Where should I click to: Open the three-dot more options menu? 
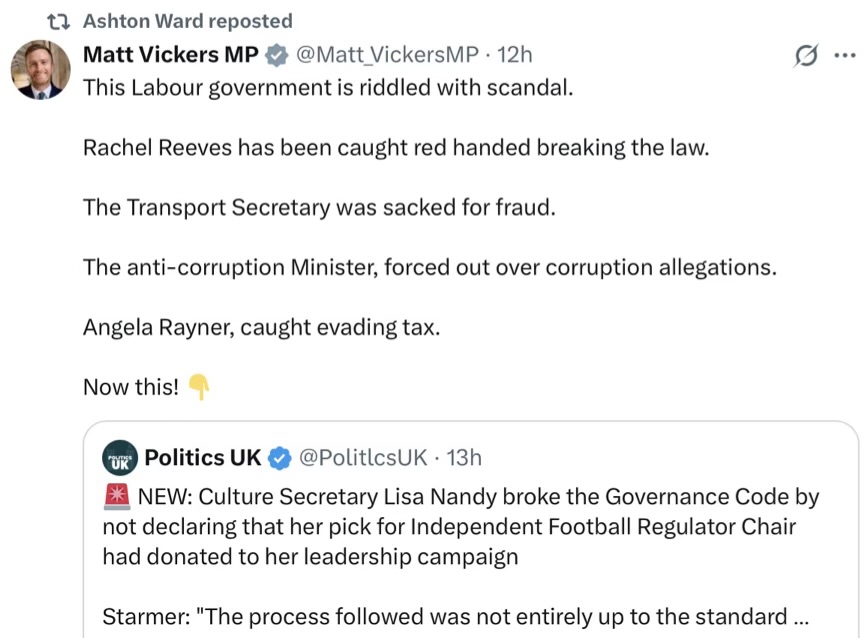845,56
